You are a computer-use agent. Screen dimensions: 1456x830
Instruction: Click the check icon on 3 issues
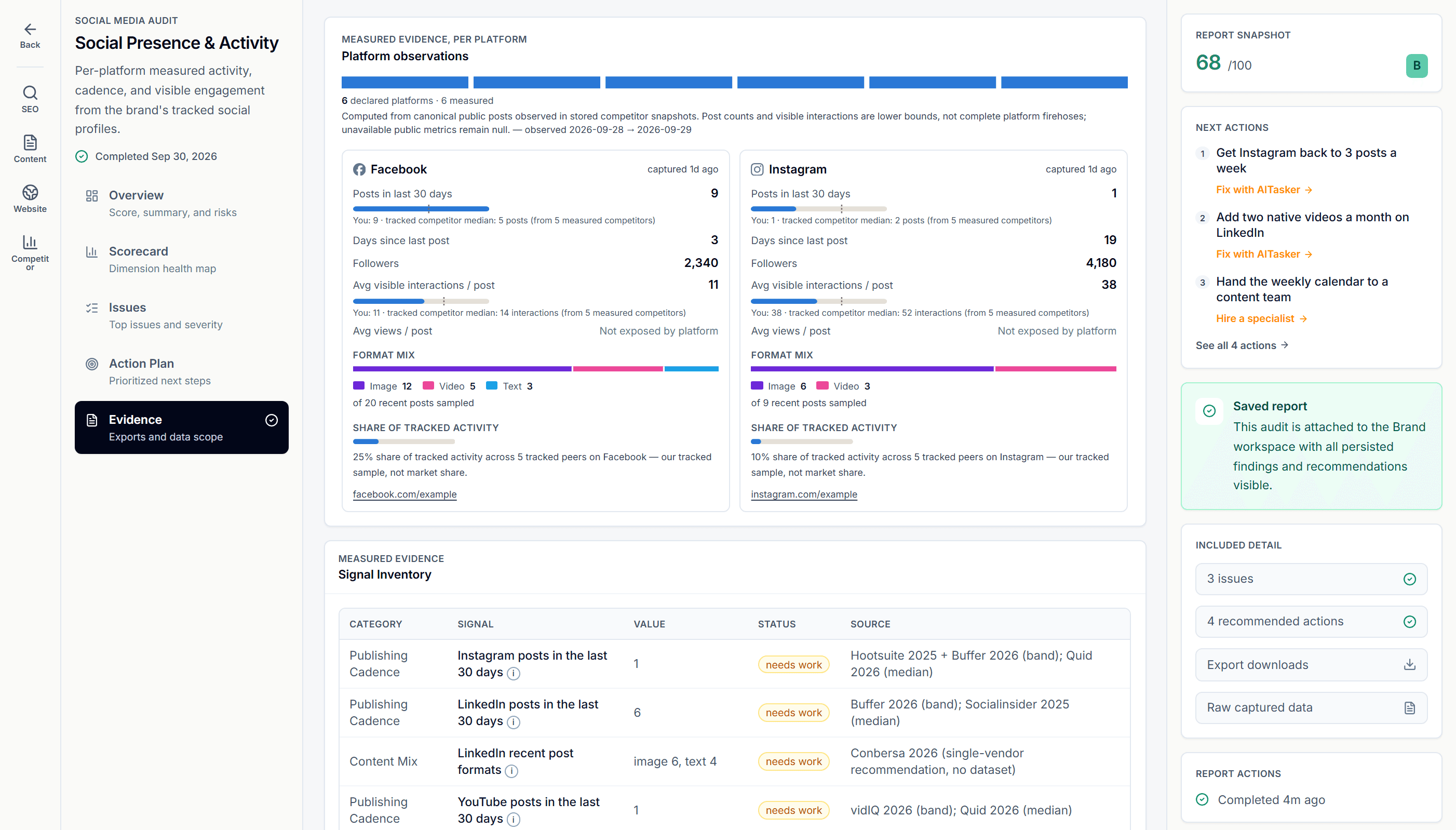(x=1409, y=579)
